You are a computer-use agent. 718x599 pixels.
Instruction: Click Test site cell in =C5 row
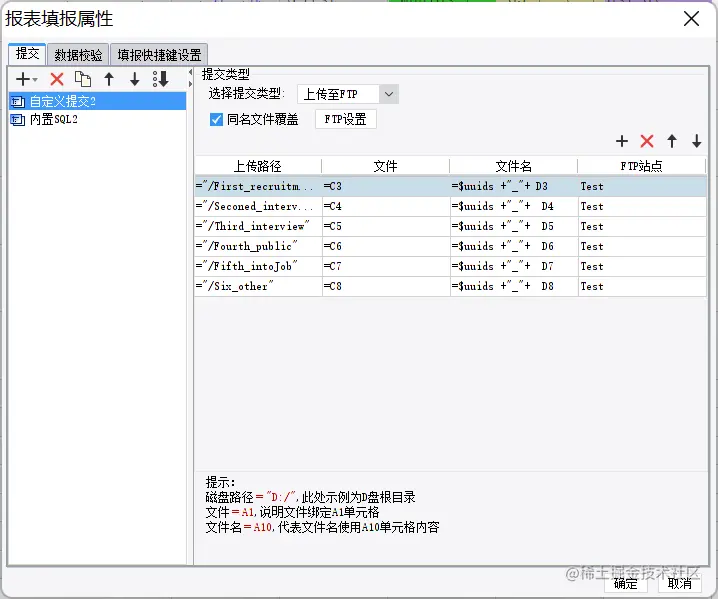(642, 226)
